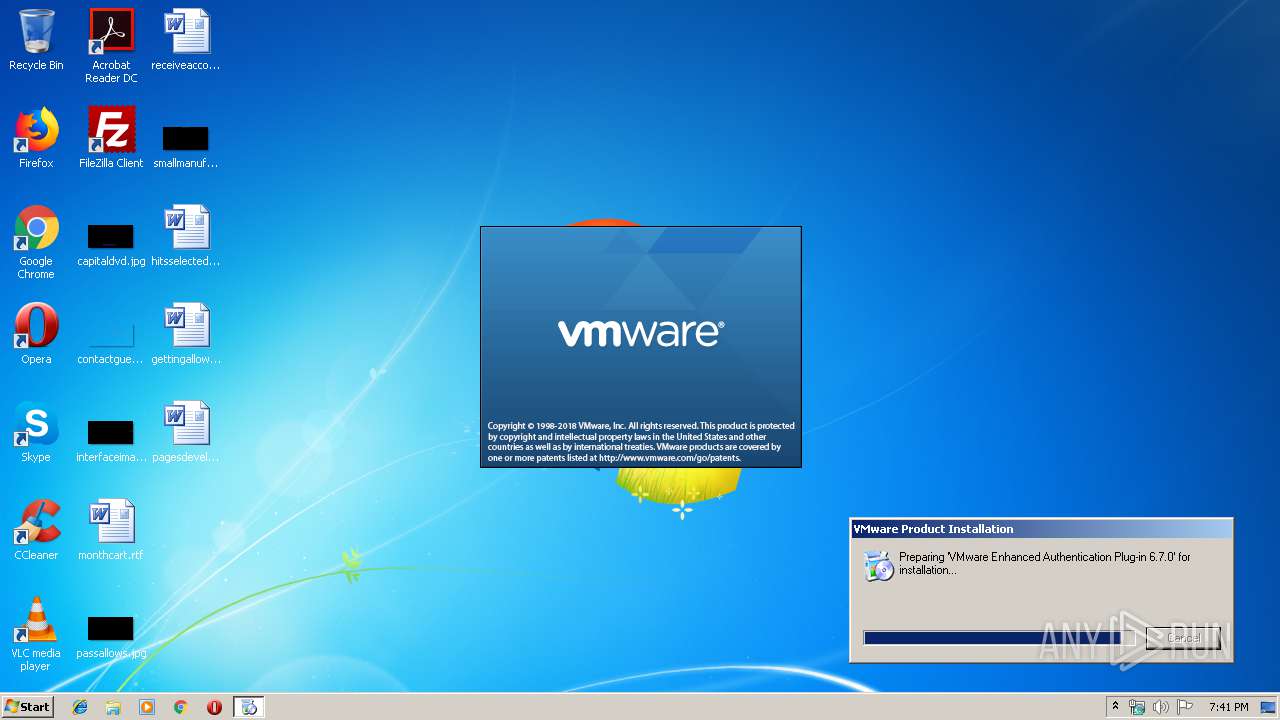Select the hitsselected Word document
1280x720 pixels.
pyautogui.click(x=186, y=237)
